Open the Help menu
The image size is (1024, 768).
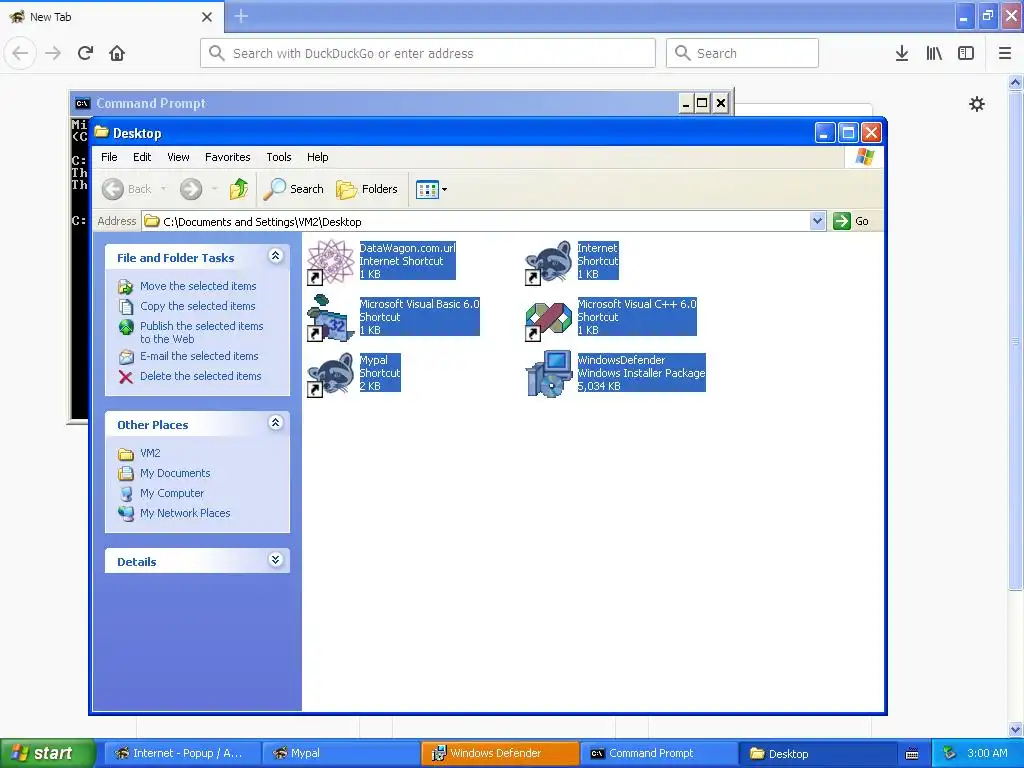(317, 157)
